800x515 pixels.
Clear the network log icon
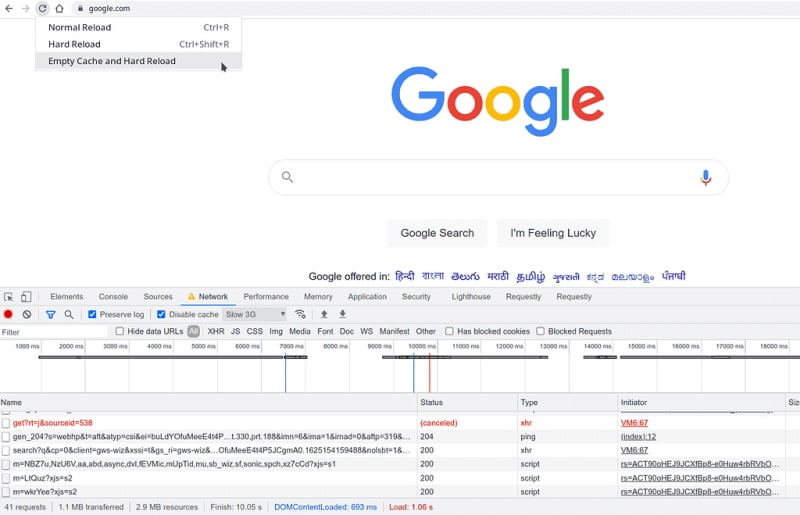click(27, 314)
